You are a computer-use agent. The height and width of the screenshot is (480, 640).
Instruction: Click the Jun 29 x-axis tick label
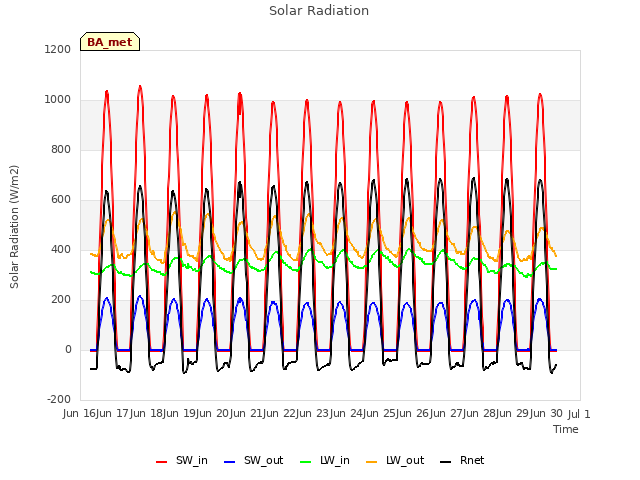pos(513,414)
